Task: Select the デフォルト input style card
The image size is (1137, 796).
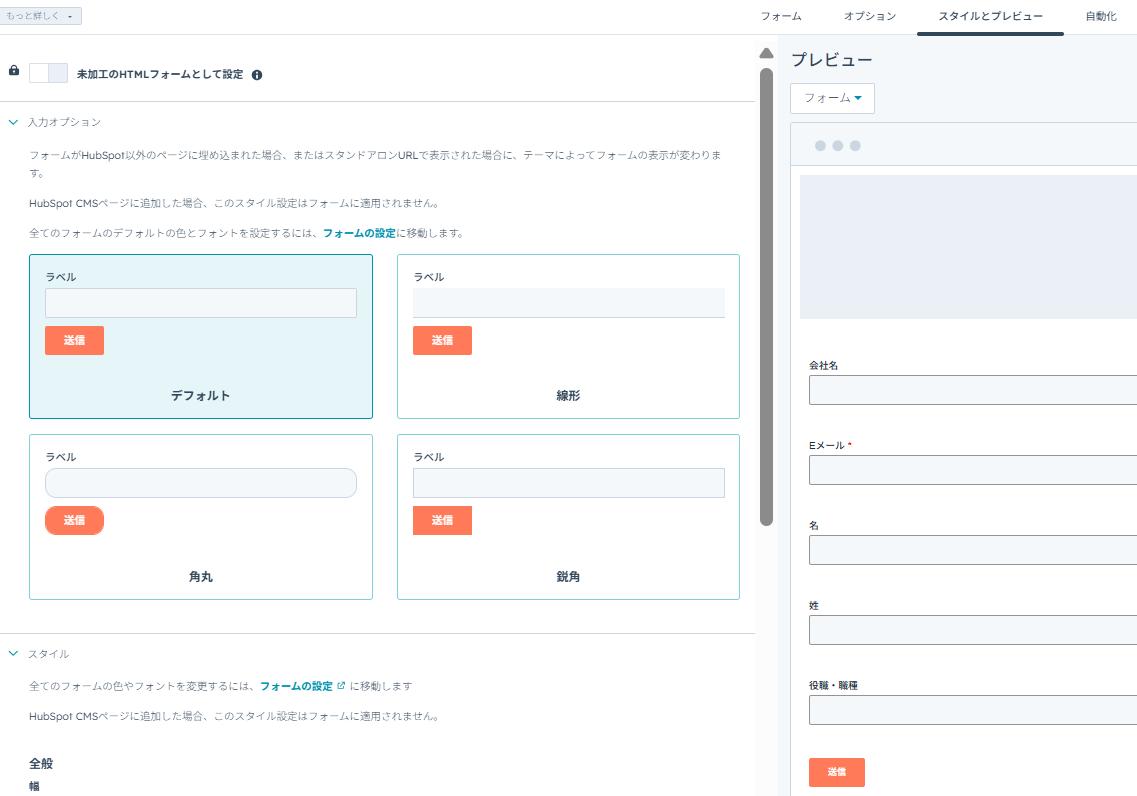Action: [x=201, y=336]
